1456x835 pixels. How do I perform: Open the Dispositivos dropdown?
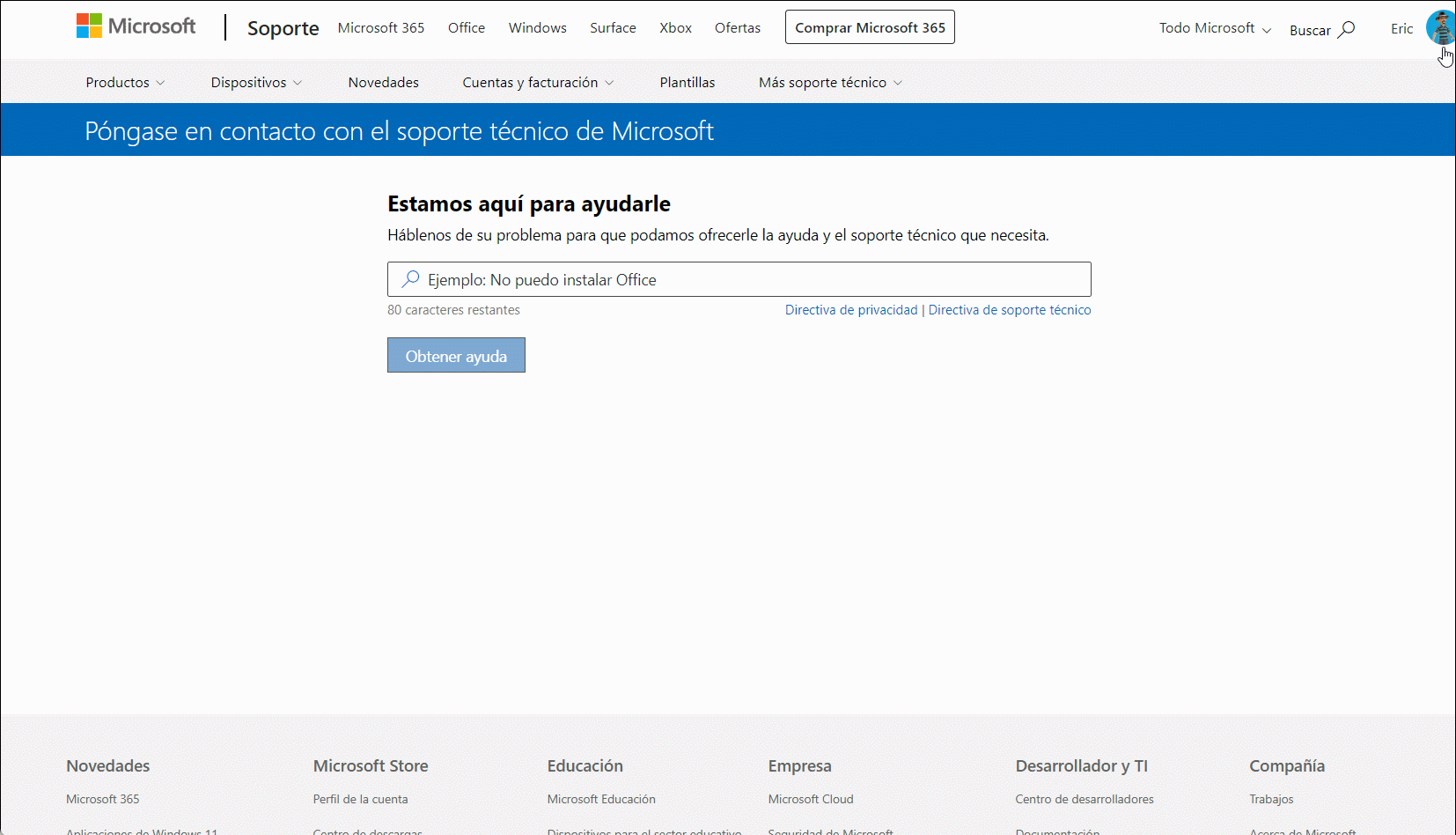click(256, 82)
